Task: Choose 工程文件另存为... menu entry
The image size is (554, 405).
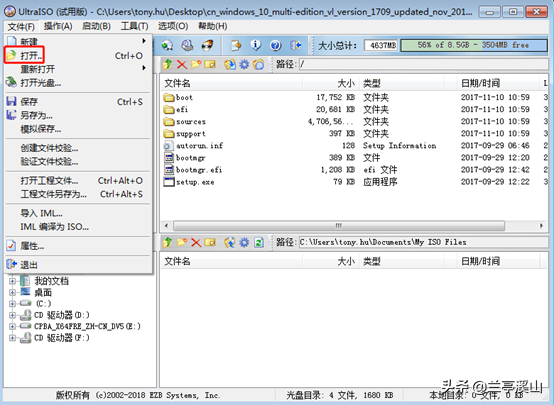Action: click(x=78, y=194)
